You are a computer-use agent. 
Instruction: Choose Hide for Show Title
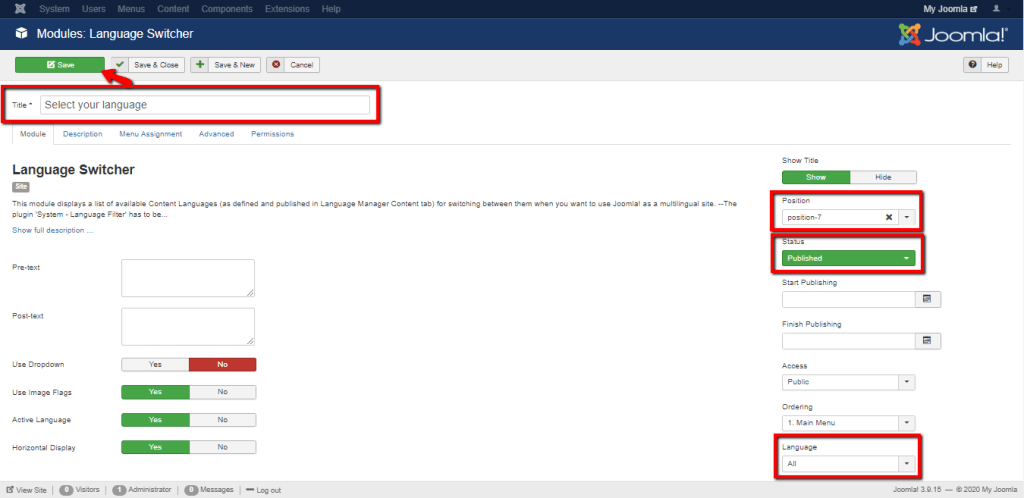click(884, 177)
